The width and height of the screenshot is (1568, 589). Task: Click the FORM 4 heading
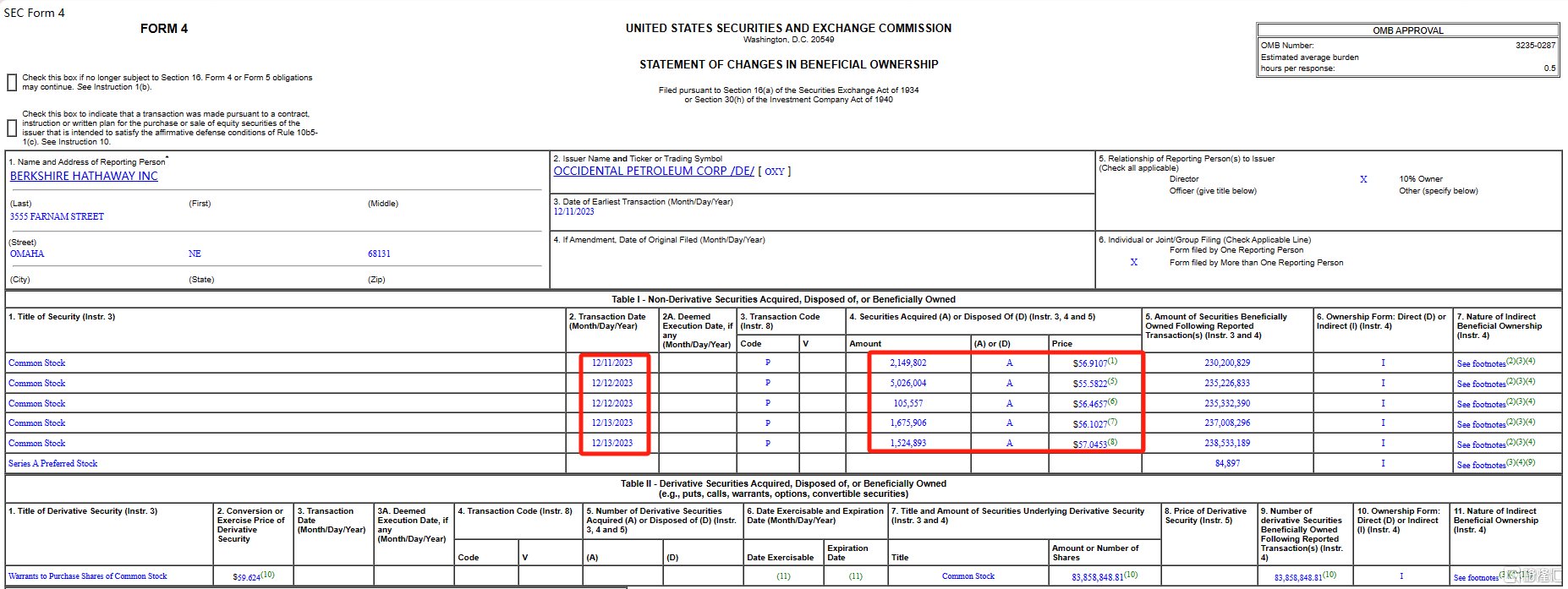(x=164, y=29)
